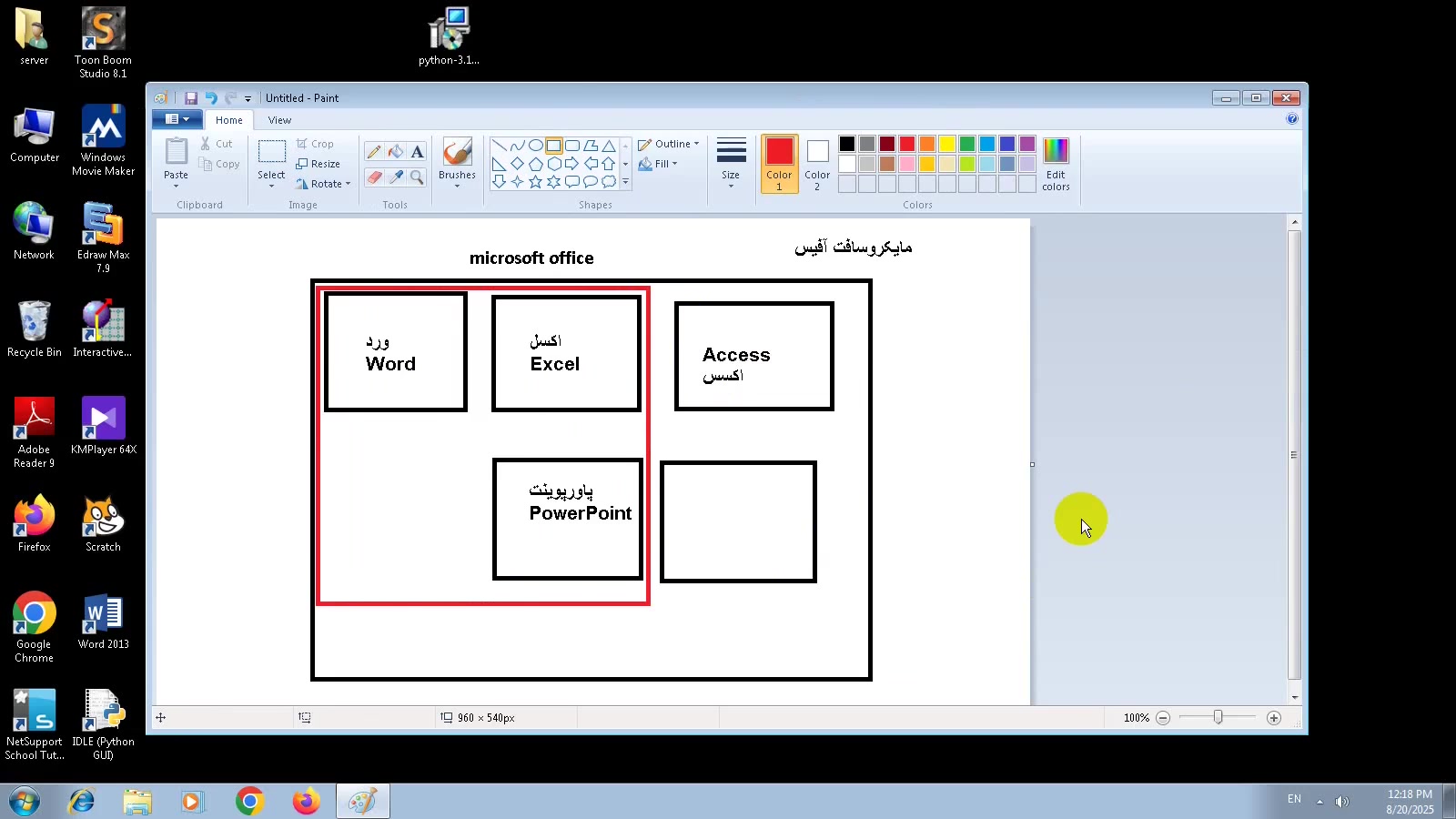Image resolution: width=1456 pixels, height=819 pixels.
Task: Click the zoom in plus button
Action: [1274, 718]
